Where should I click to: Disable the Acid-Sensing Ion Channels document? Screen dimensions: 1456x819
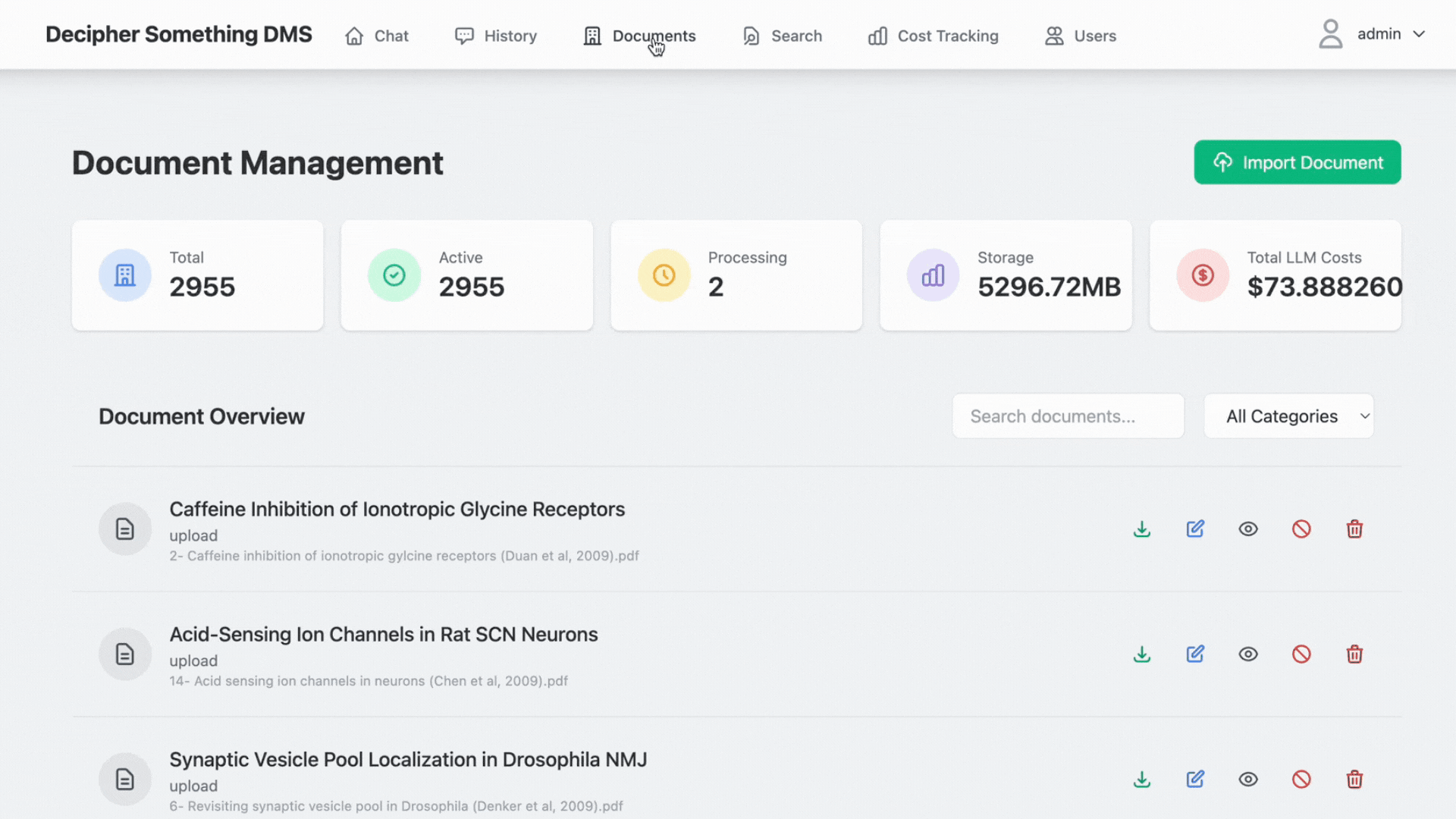[x=1301, y=654]
